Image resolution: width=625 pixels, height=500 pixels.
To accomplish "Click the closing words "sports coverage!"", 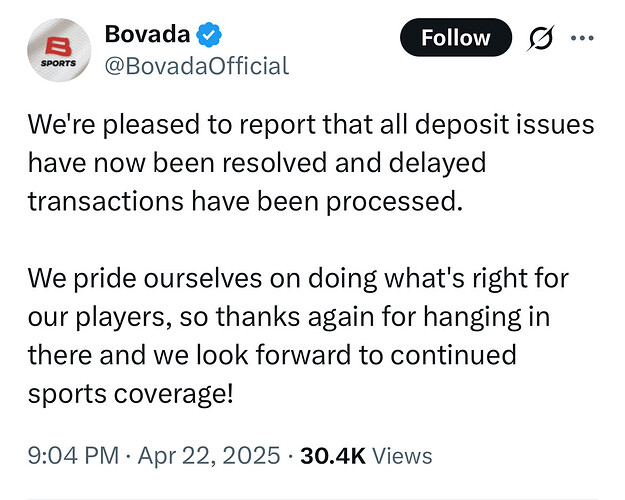I will pyautogui.click(x=131, y=392).
